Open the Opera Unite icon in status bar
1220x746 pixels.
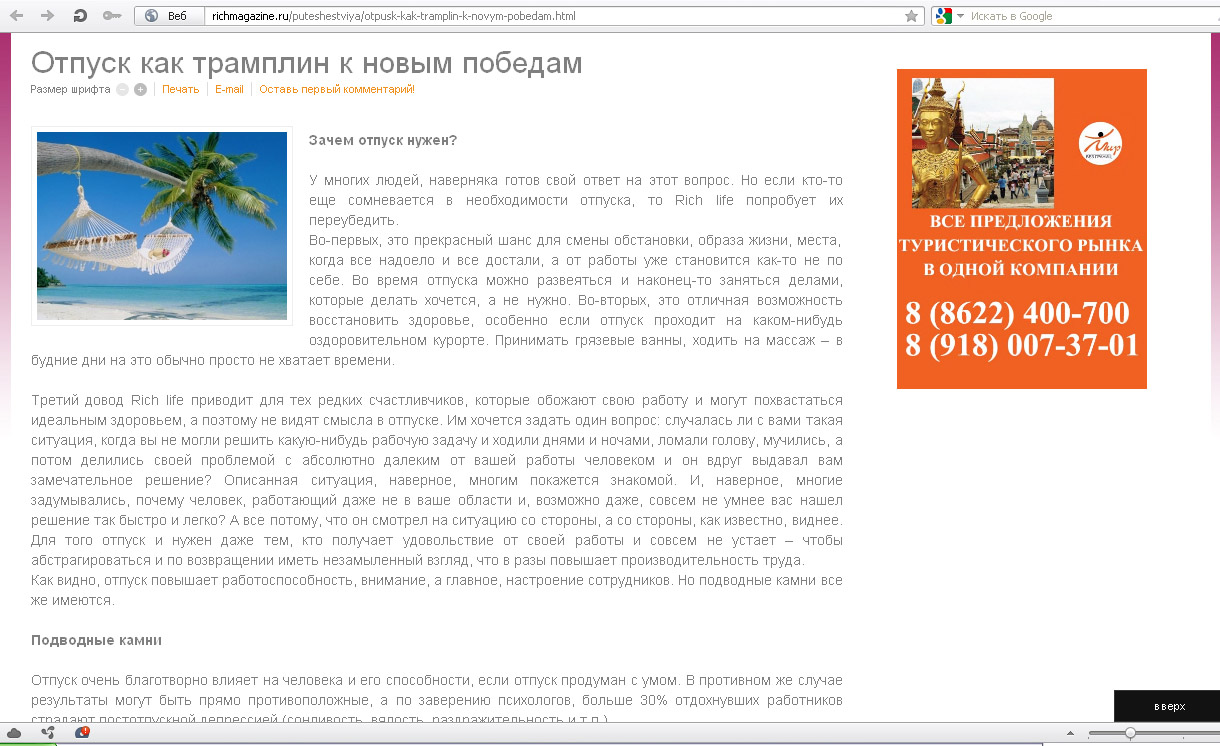click(x=48, y=733)
